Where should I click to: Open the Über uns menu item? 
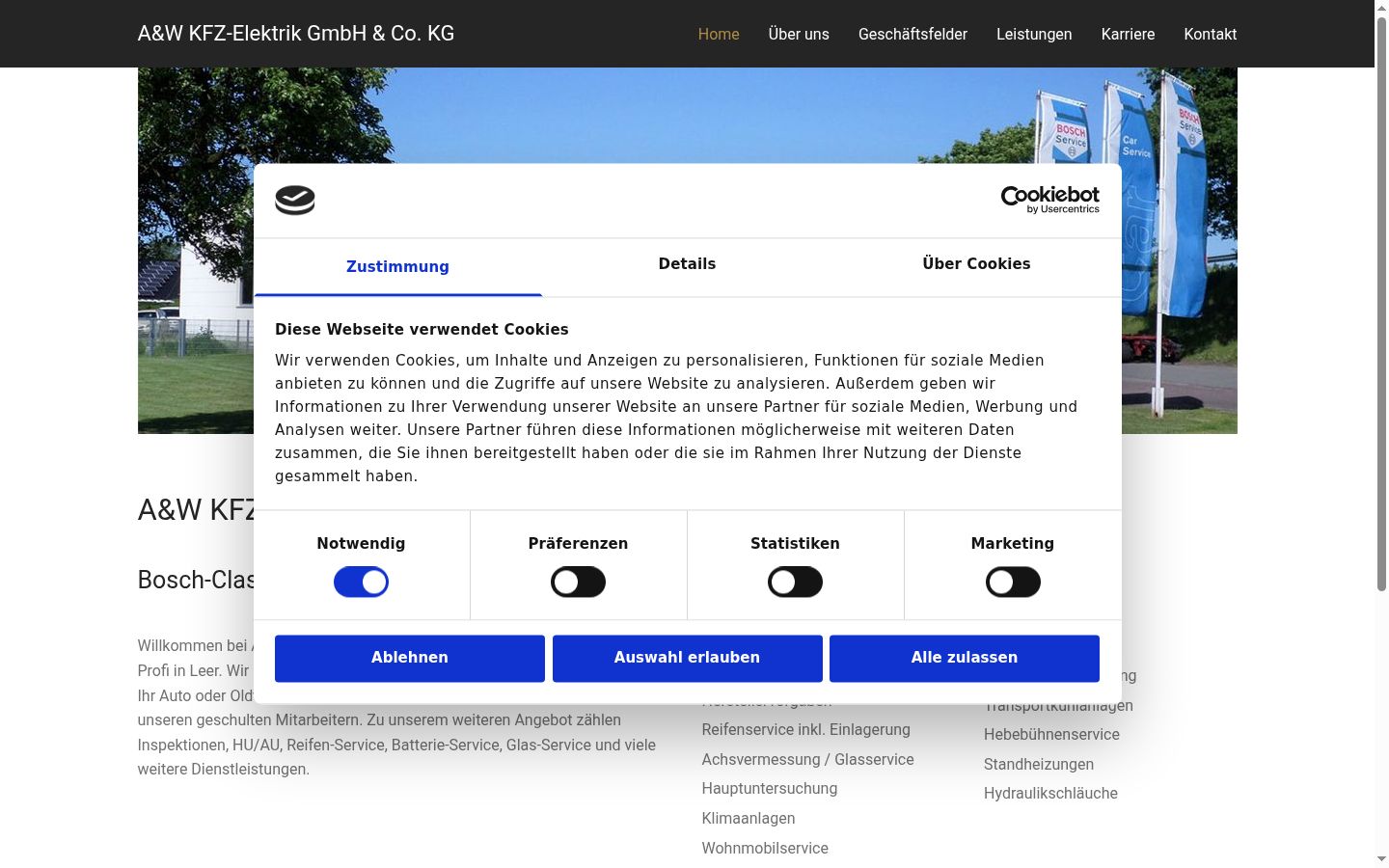(799, 34)
